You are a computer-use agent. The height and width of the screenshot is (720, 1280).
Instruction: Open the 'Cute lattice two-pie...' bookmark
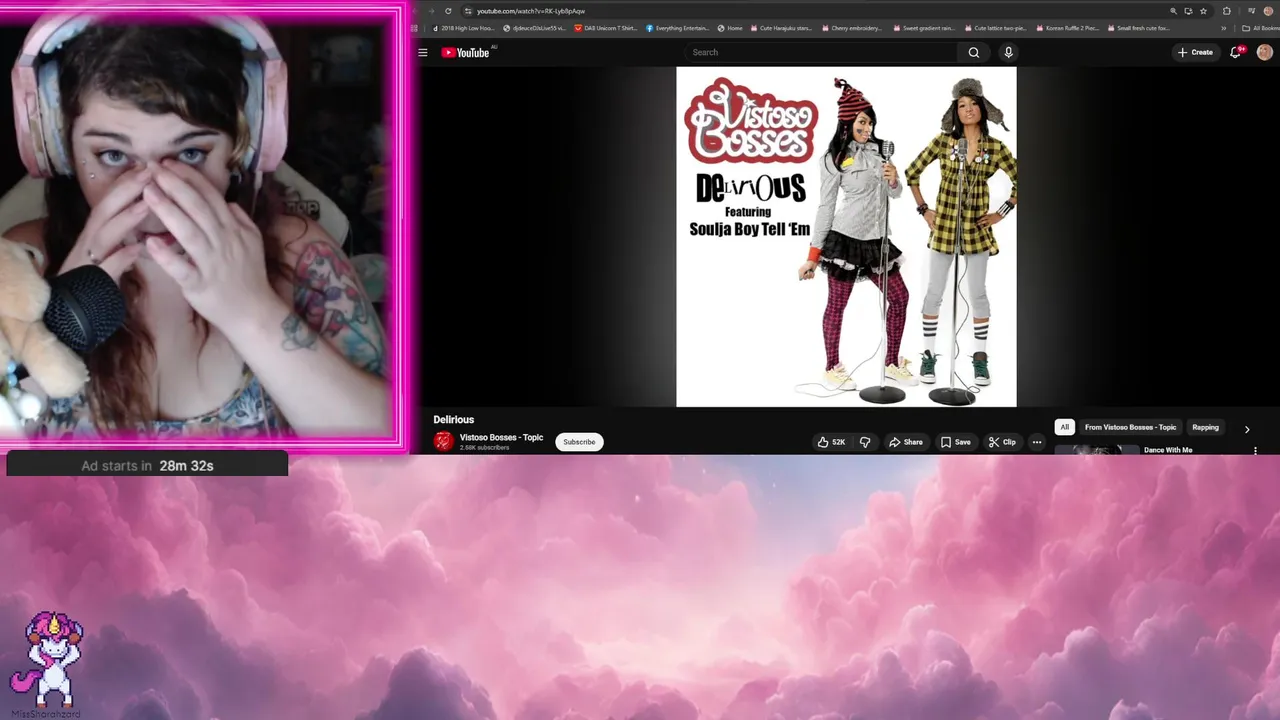pos(995,28)
